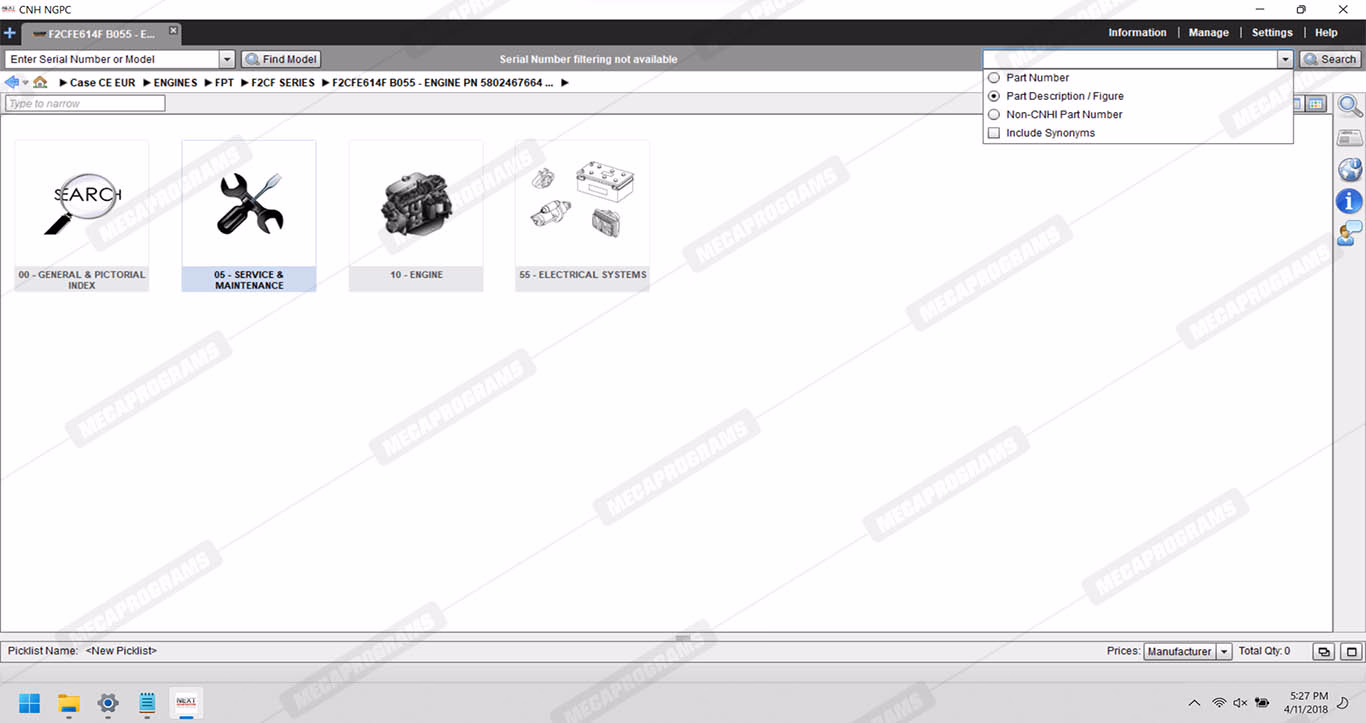Open the 10 - ENGINE thumbnail

[x=416, y=215]
